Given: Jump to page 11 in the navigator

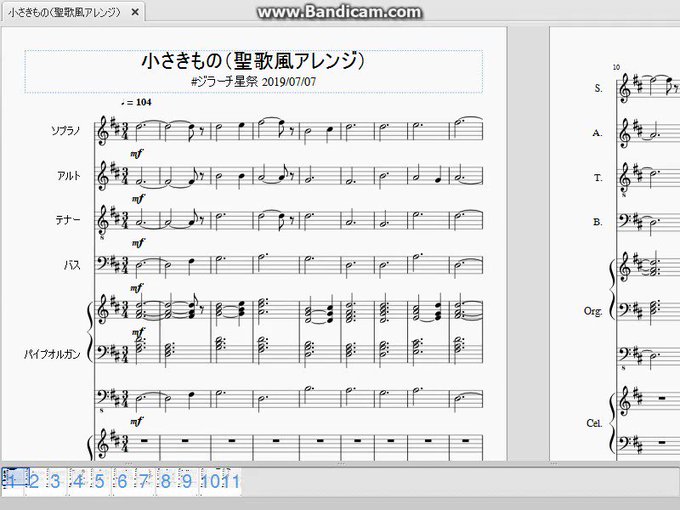Looking at the screenshot, I should [x=231, y=481].
